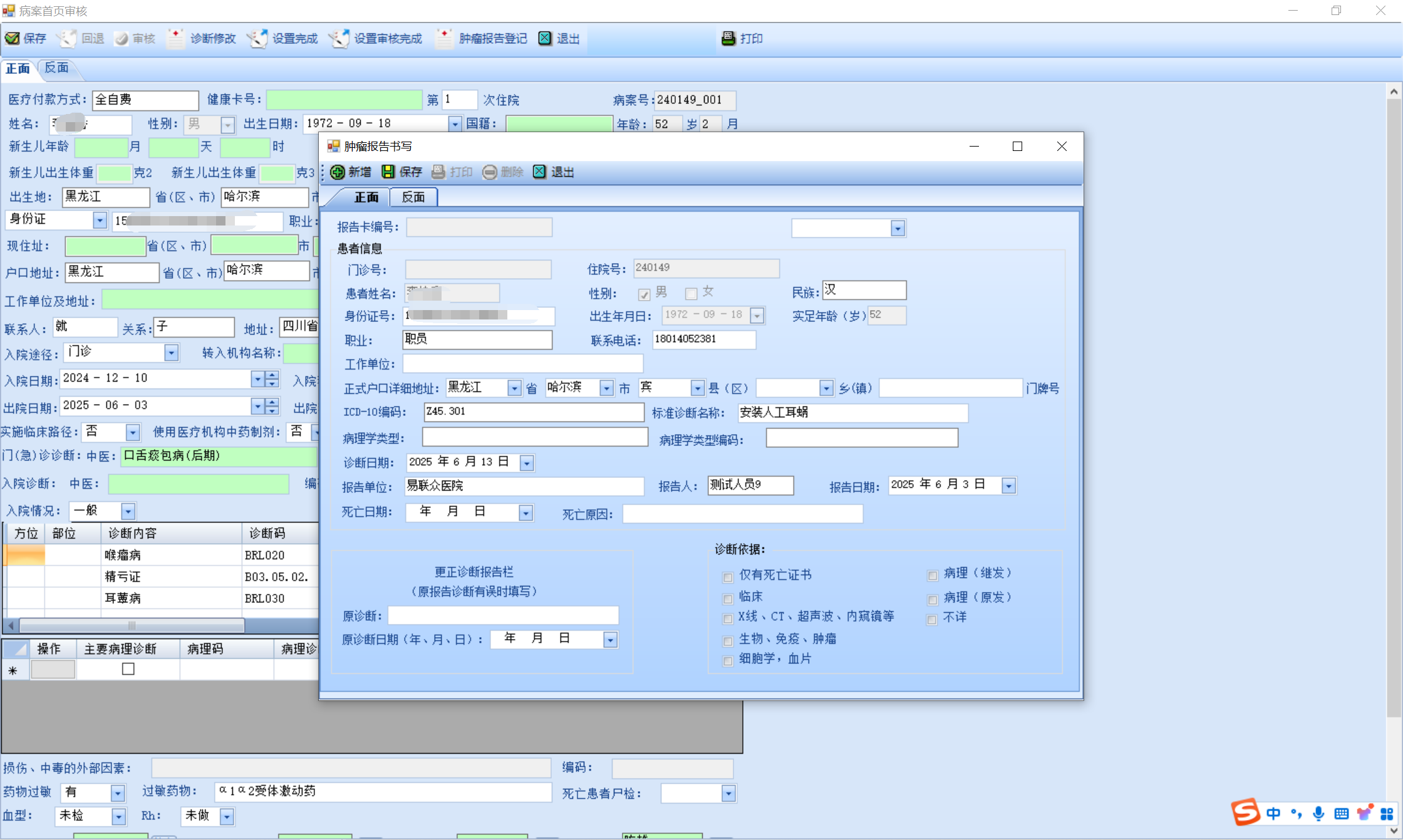Screen dimensions: 1403x840
Task: Click Sogou input method microphone icon
Action: point(1318,814)
